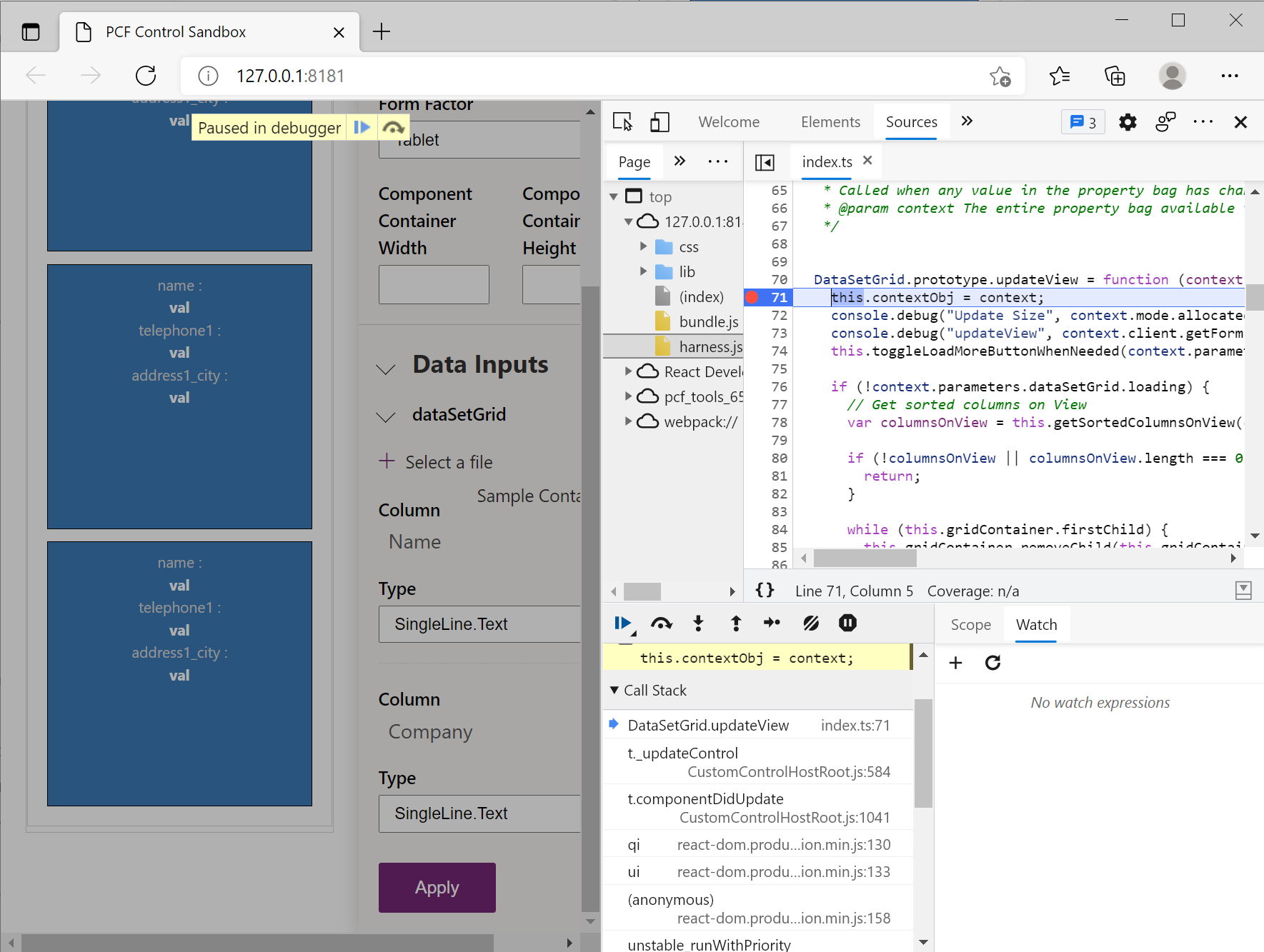Image resolution: width=1264 pixels, height=952 pixels.
Task: Open DevTools settings
Action: coord(1128,122)
